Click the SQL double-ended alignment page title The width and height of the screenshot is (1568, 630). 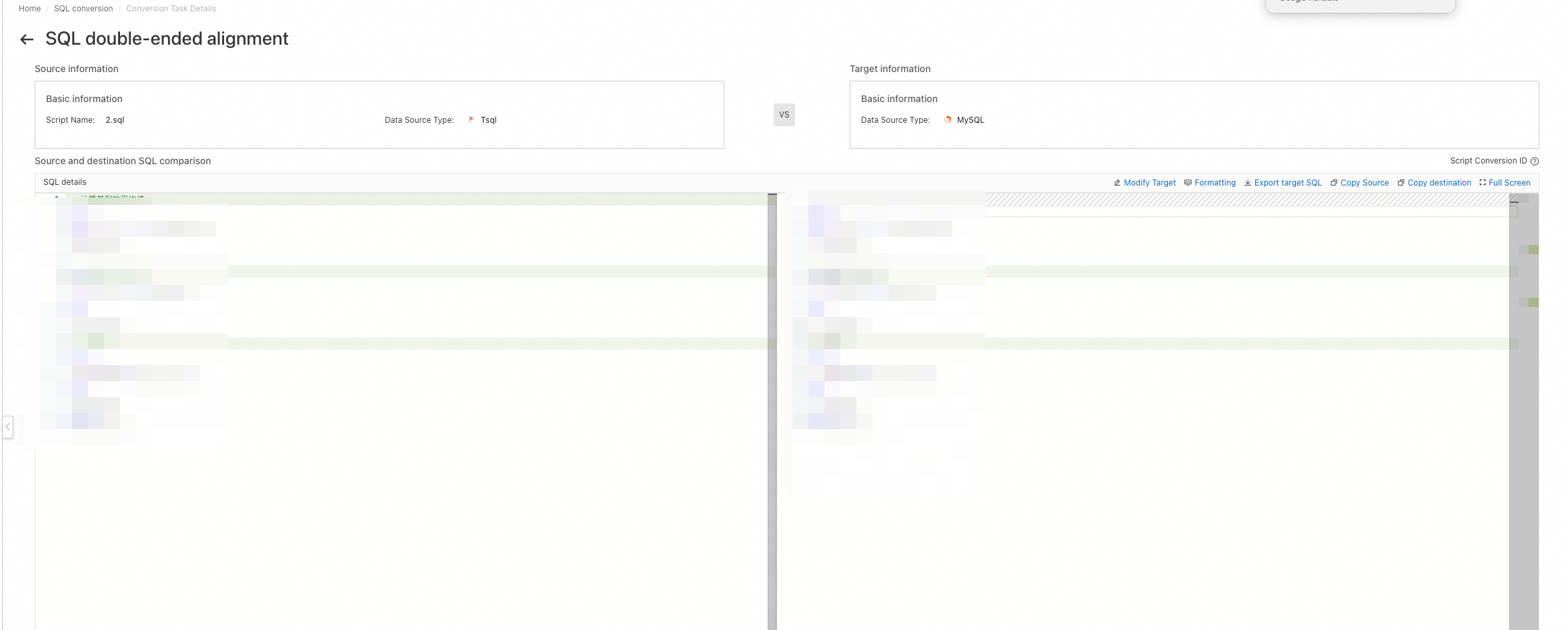pos(167,39)
